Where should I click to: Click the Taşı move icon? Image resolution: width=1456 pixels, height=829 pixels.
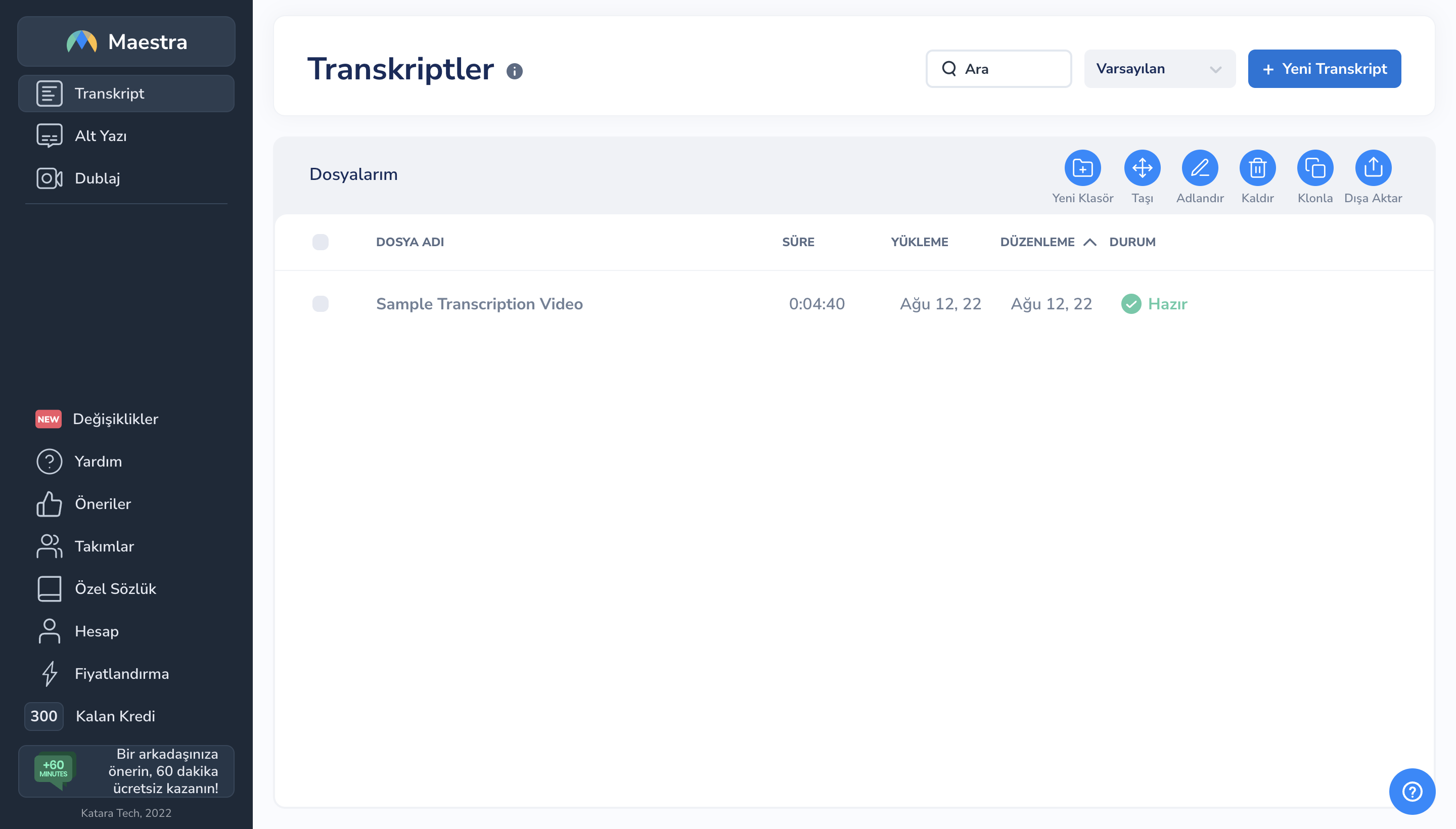click(x=1142, y=168)
